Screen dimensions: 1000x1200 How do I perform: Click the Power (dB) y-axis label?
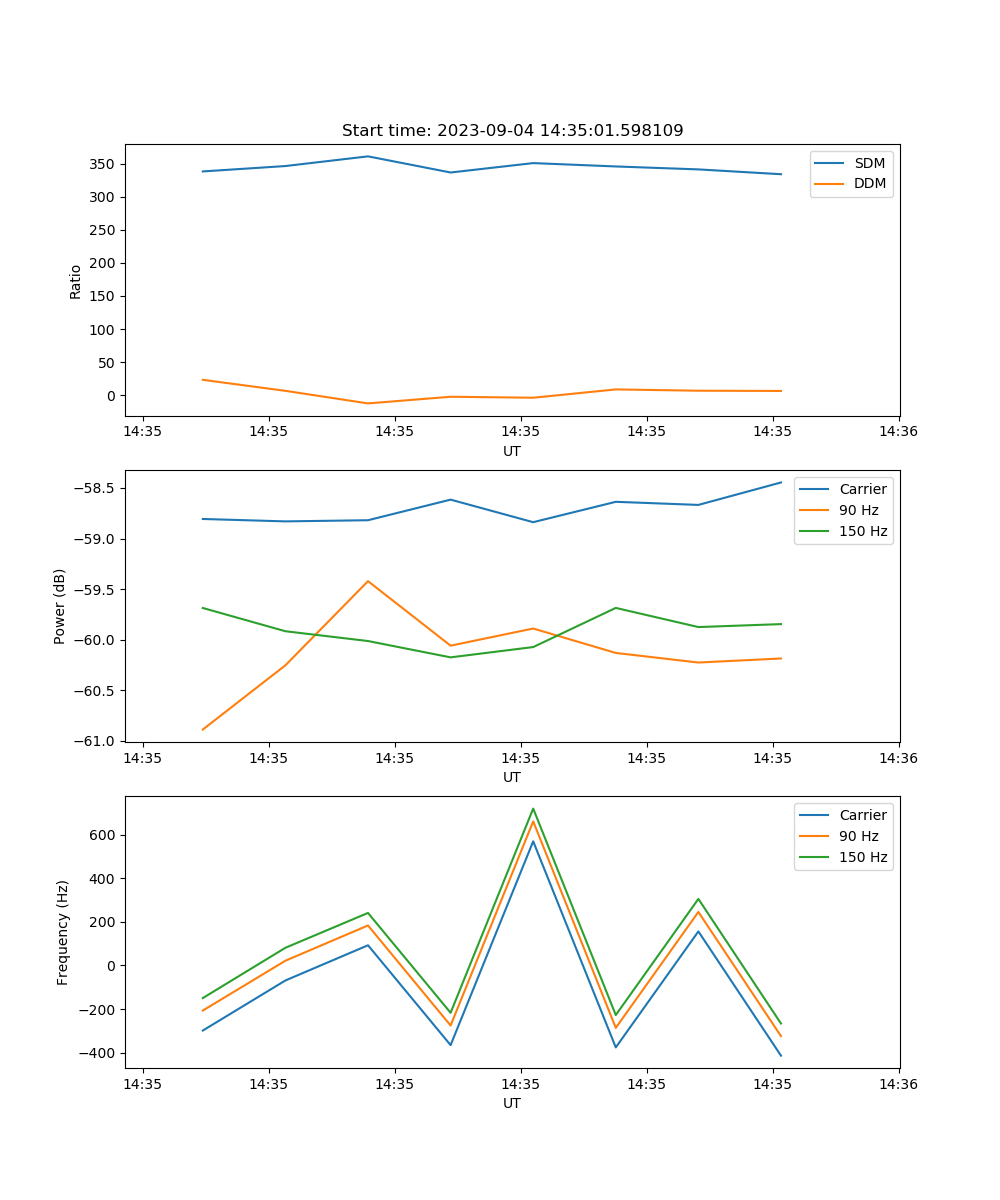pos(60,606)
